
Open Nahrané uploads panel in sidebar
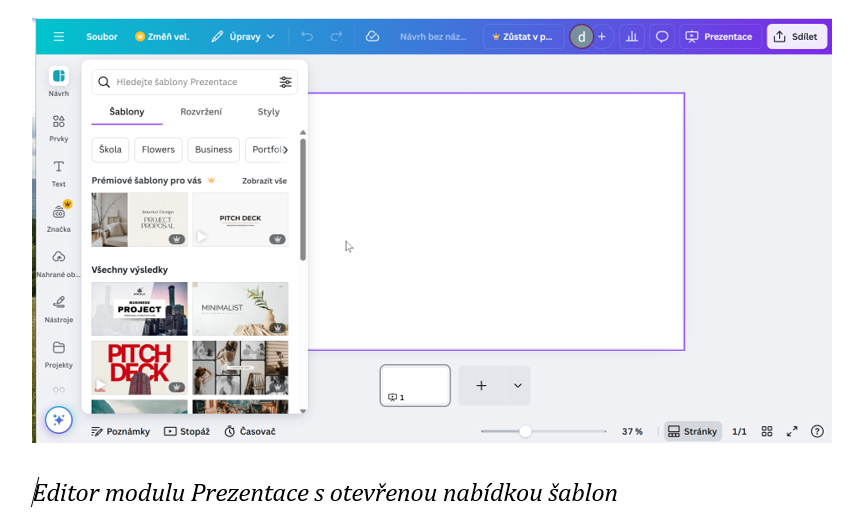tap(59, 263)
